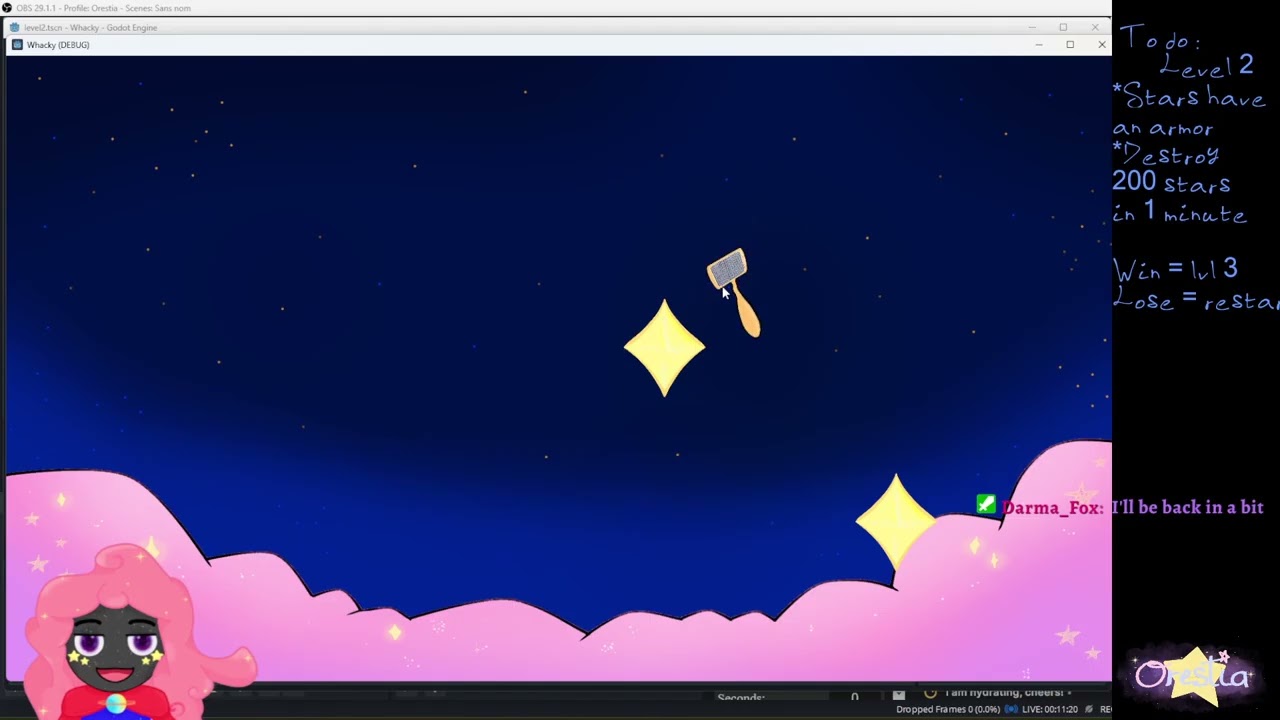
Task: Click the 'Win = lvl 3' note
Action: click(x=1175, y=270)
